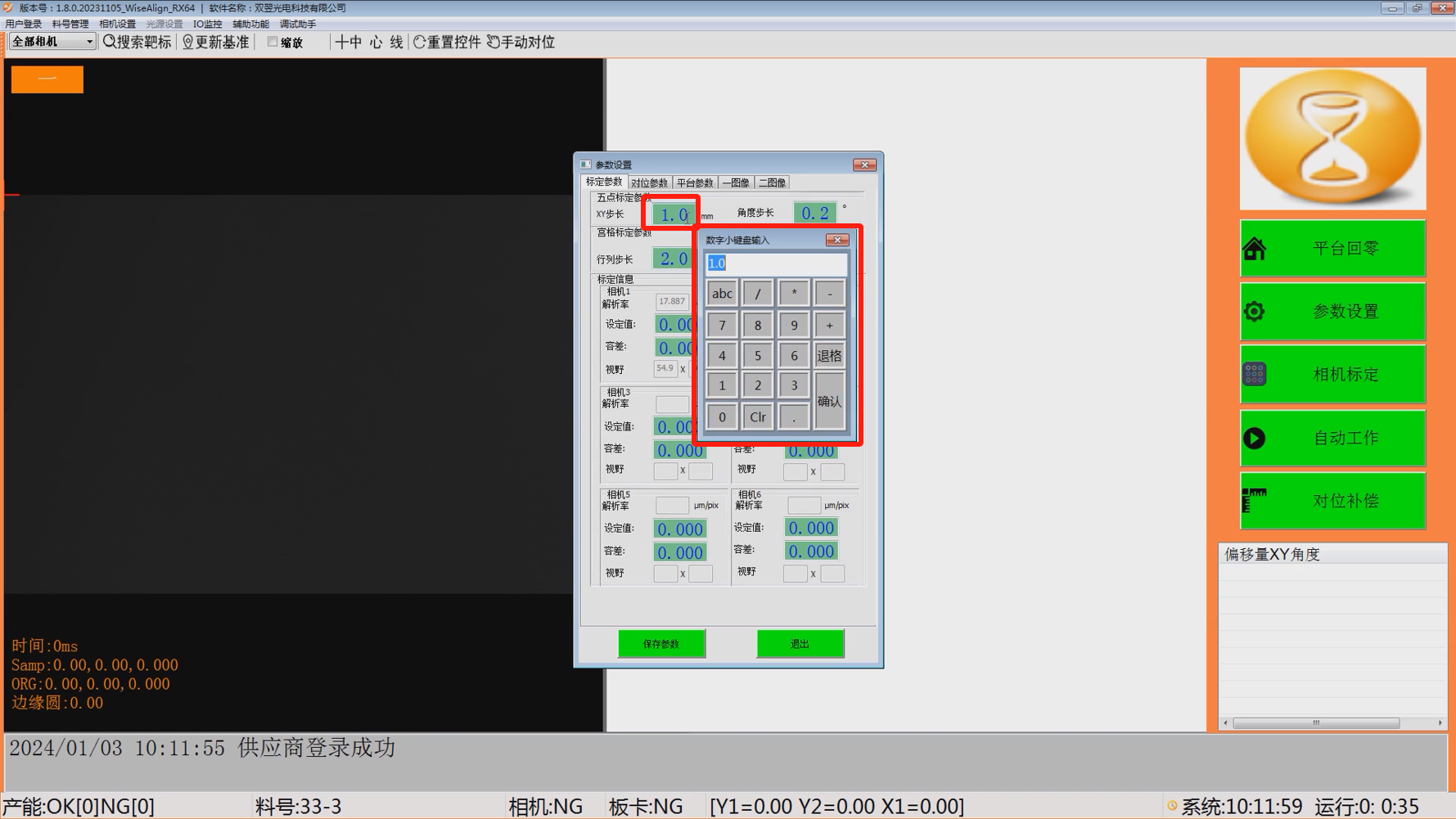Click the 搜索靶标 search target tool

(x=137, y=43)
